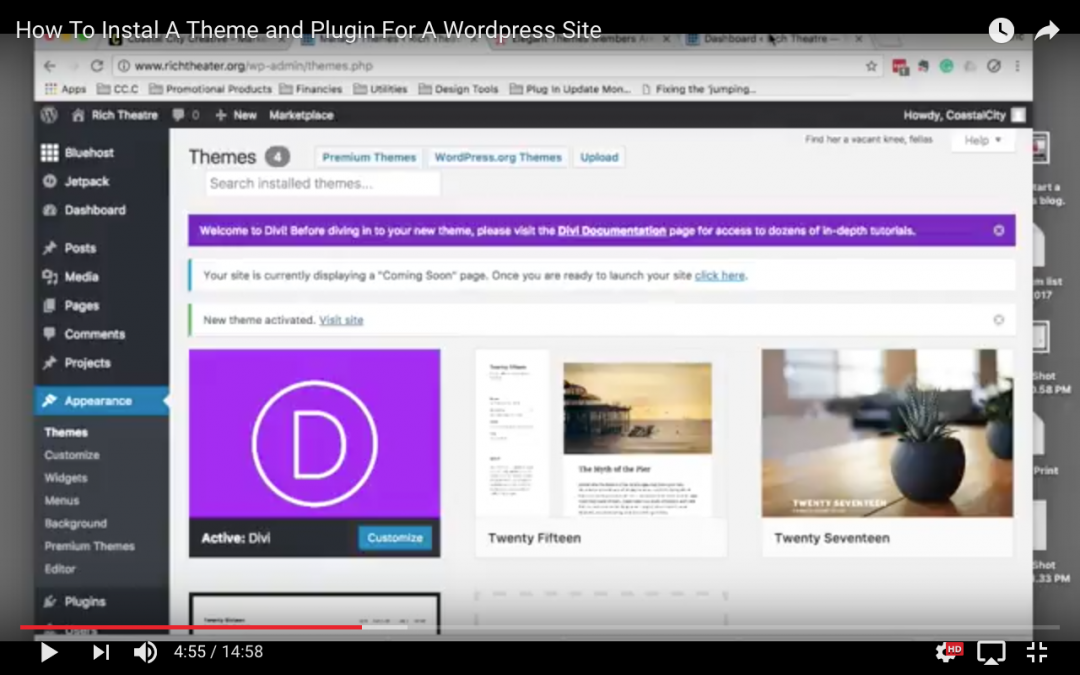This screenshot has height=675, width=1080.
Task: Select Appearance menu
Action: (x=101, y=401)
